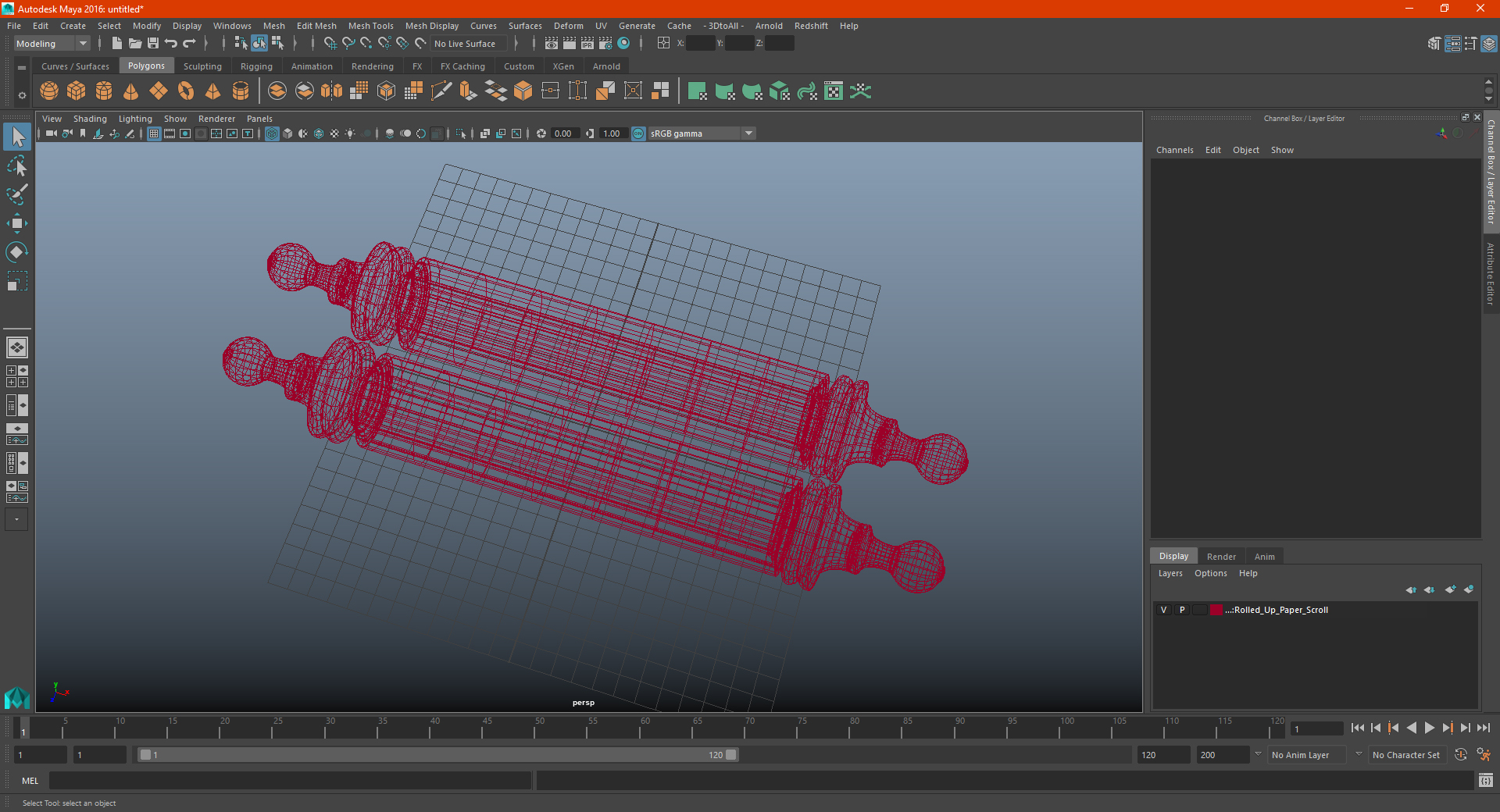
Task: Toggle viewport film gate display
Action: click(170, 134)
